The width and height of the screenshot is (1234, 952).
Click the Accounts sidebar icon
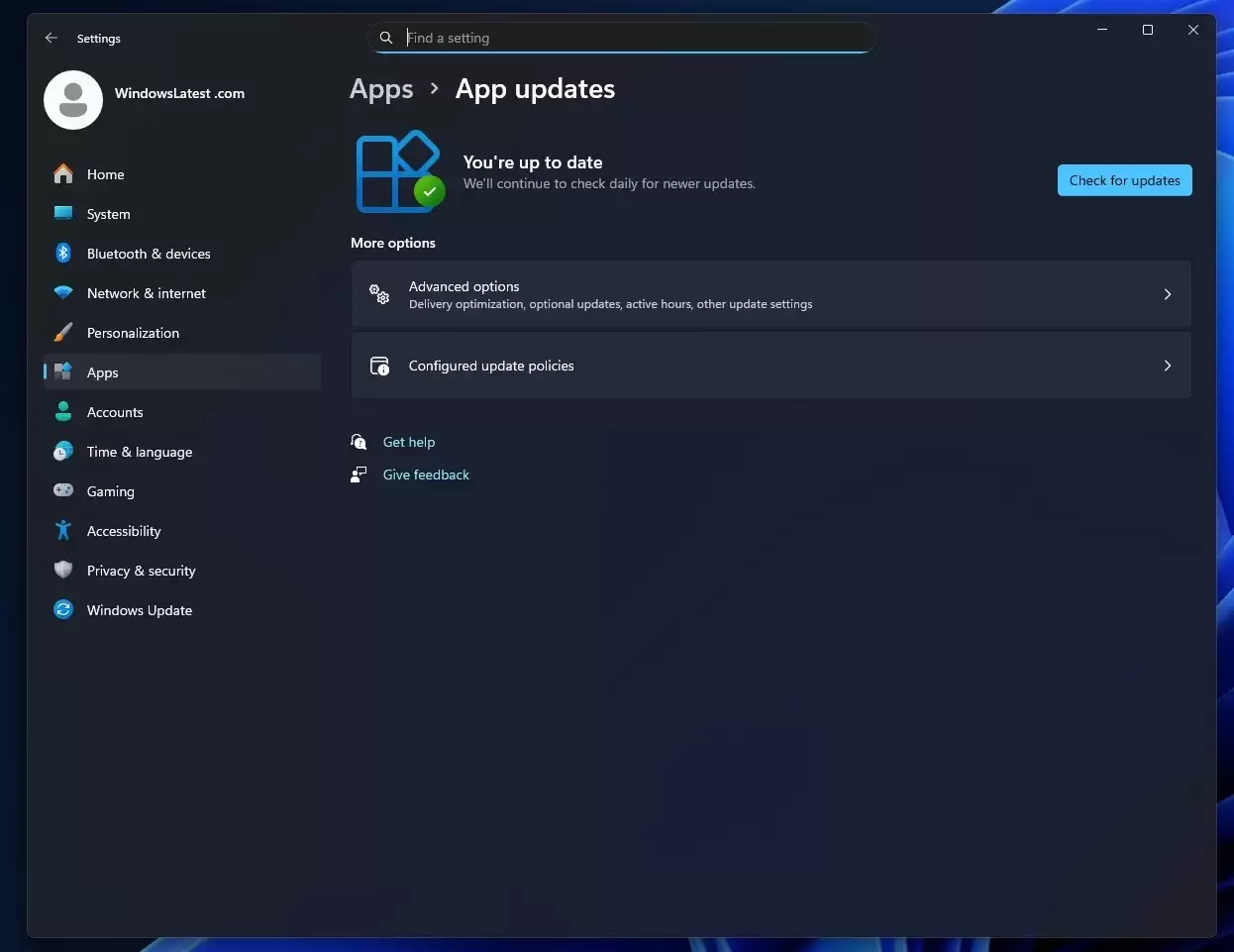(62, 412)
